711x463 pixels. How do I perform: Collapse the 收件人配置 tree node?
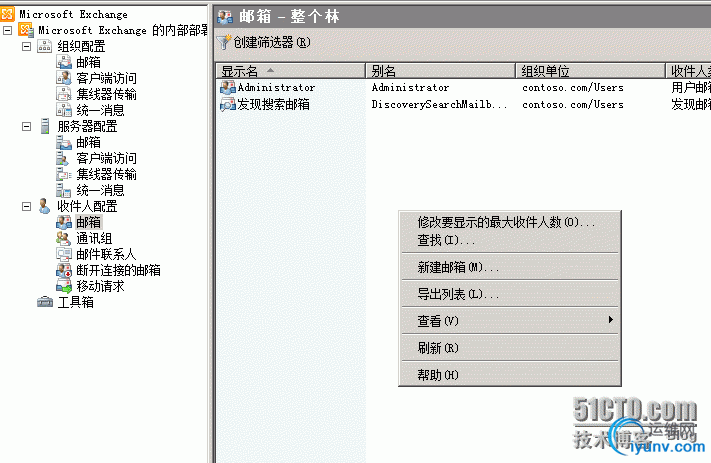[27, 206]
